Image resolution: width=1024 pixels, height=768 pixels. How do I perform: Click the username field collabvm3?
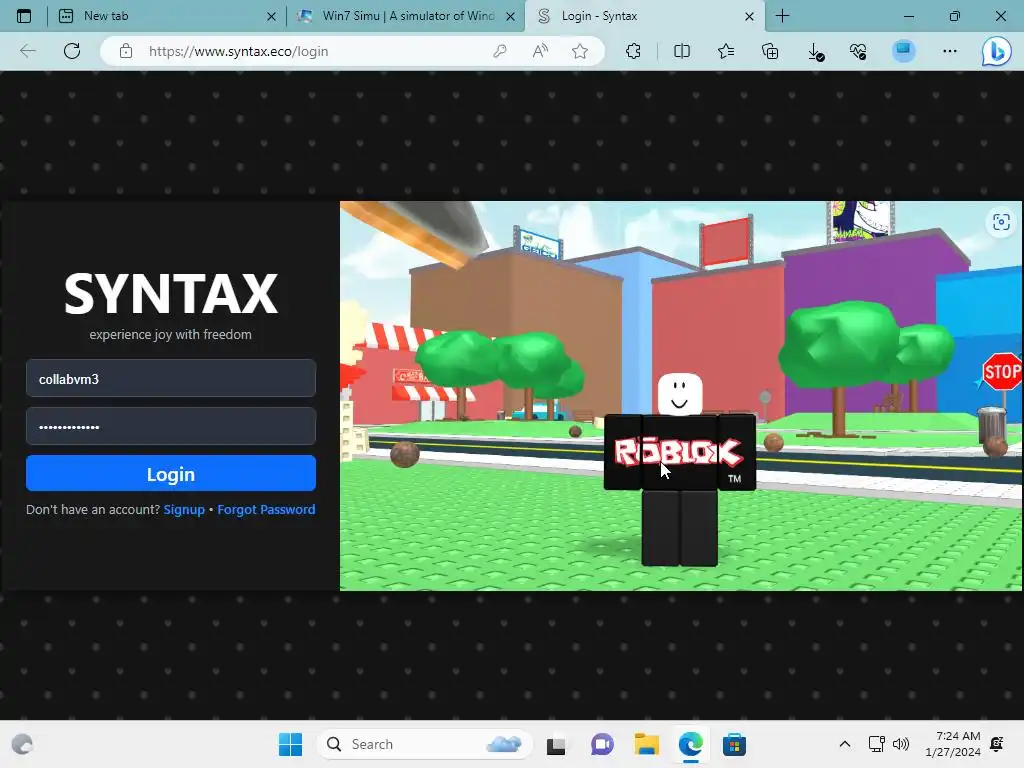pyautogui.click(x=171, y=378)
